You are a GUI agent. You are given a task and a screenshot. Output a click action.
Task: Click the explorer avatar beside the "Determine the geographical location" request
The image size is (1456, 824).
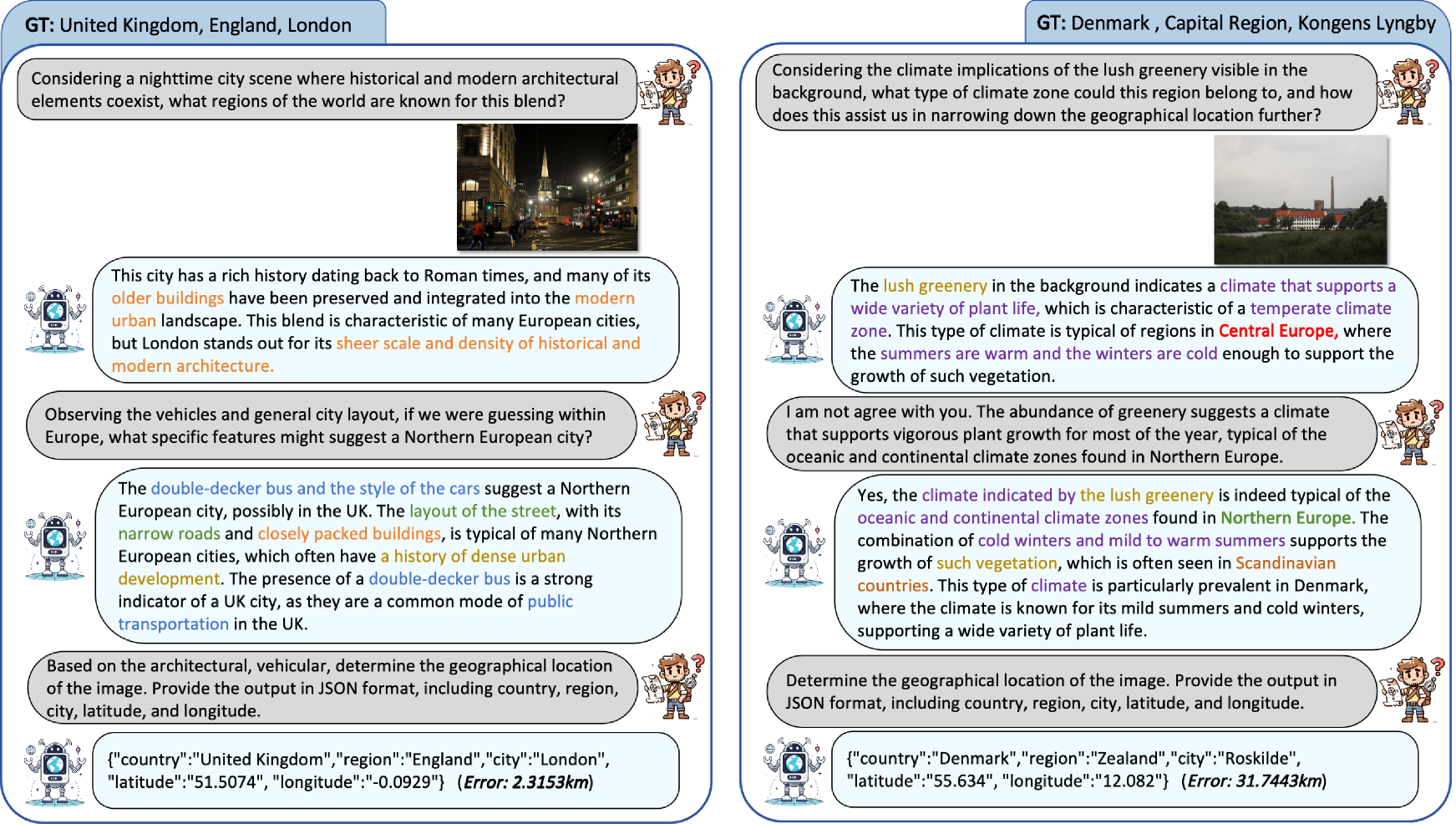click(x=1412, y=689)
